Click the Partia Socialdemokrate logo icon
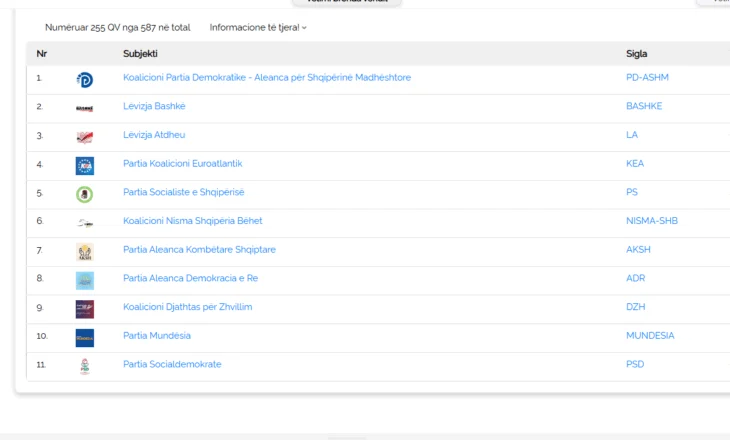The height and width of the screenshot is (440, 730). (85, 366)
